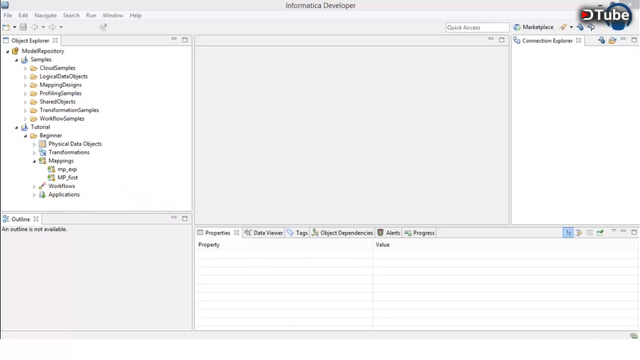The width and height of the screenshot is (640, 360).
Task: Select the TransformationSamples folder
Action: (69, 110)
